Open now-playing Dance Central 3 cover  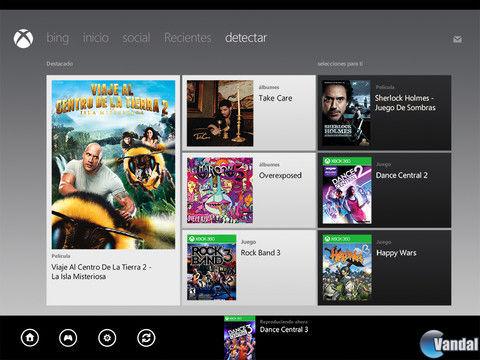tap(240, 338)
